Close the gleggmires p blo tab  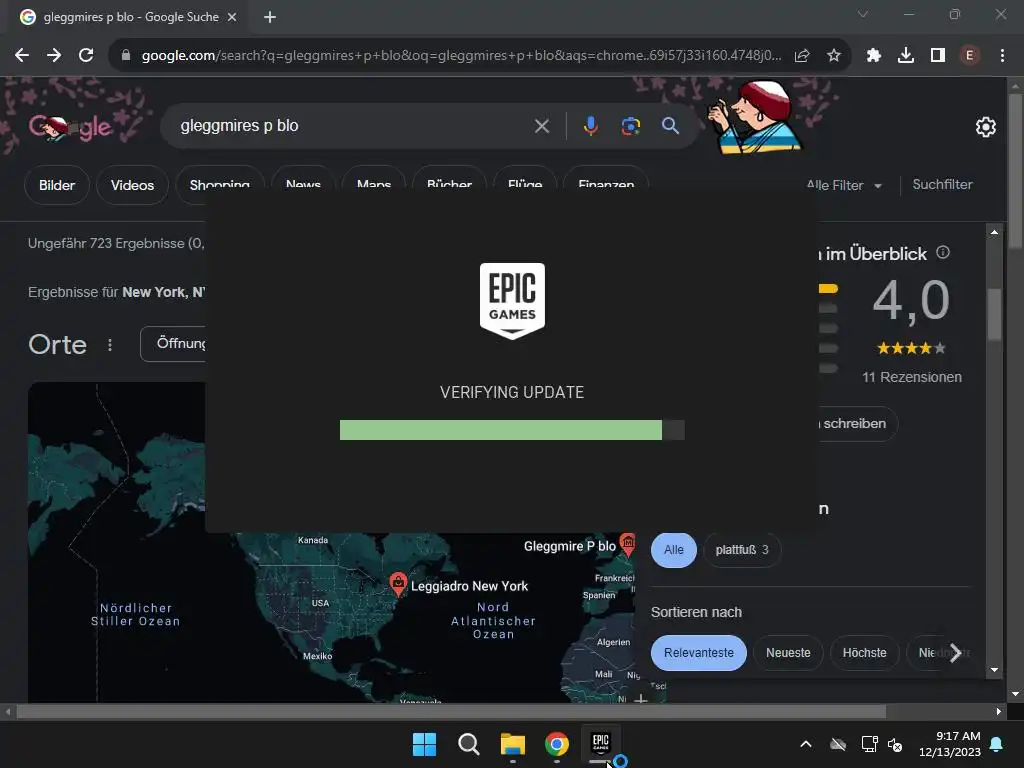click(x=232, y=17)
